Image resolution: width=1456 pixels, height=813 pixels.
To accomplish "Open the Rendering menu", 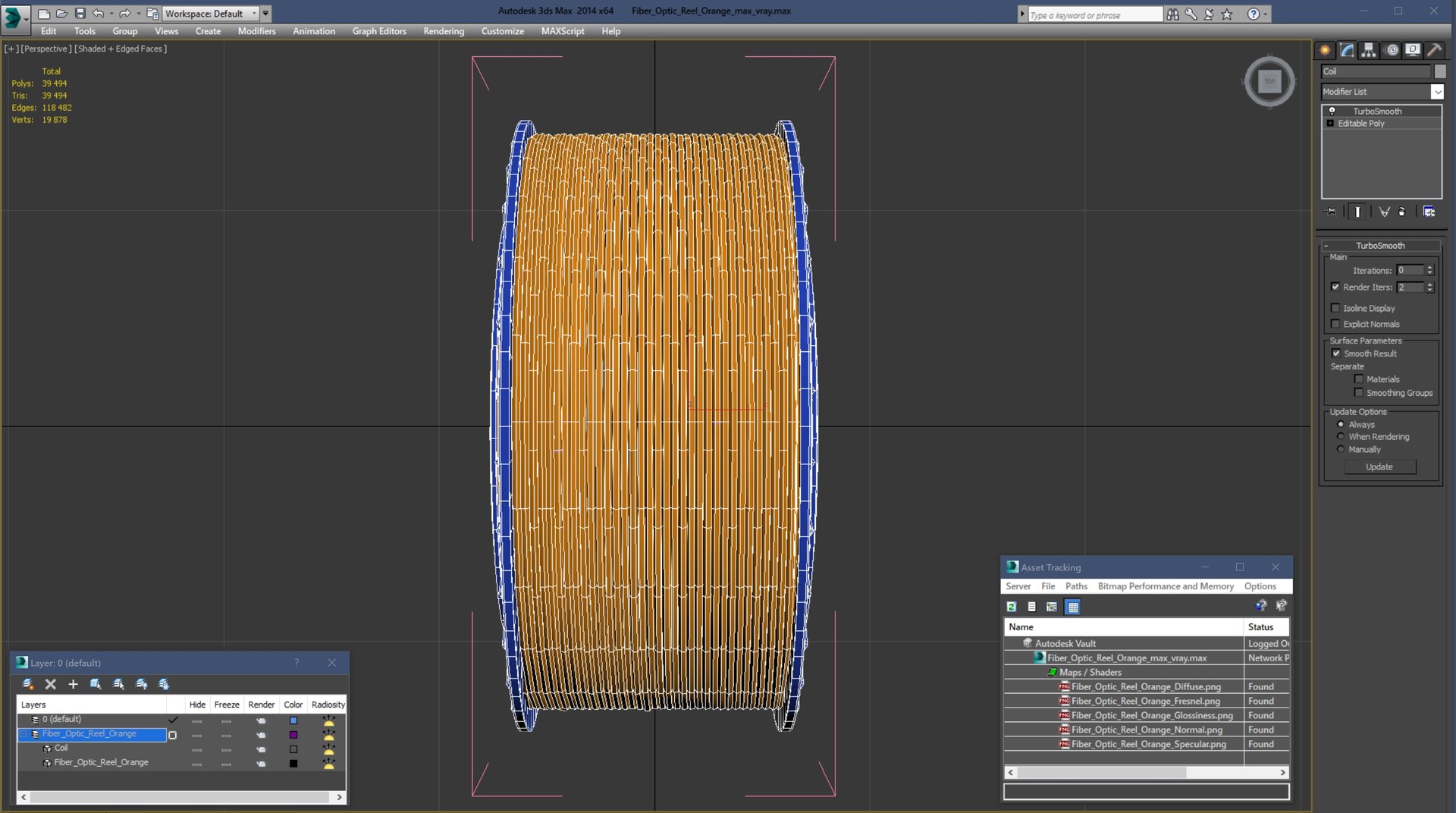I will coord(443,31).
